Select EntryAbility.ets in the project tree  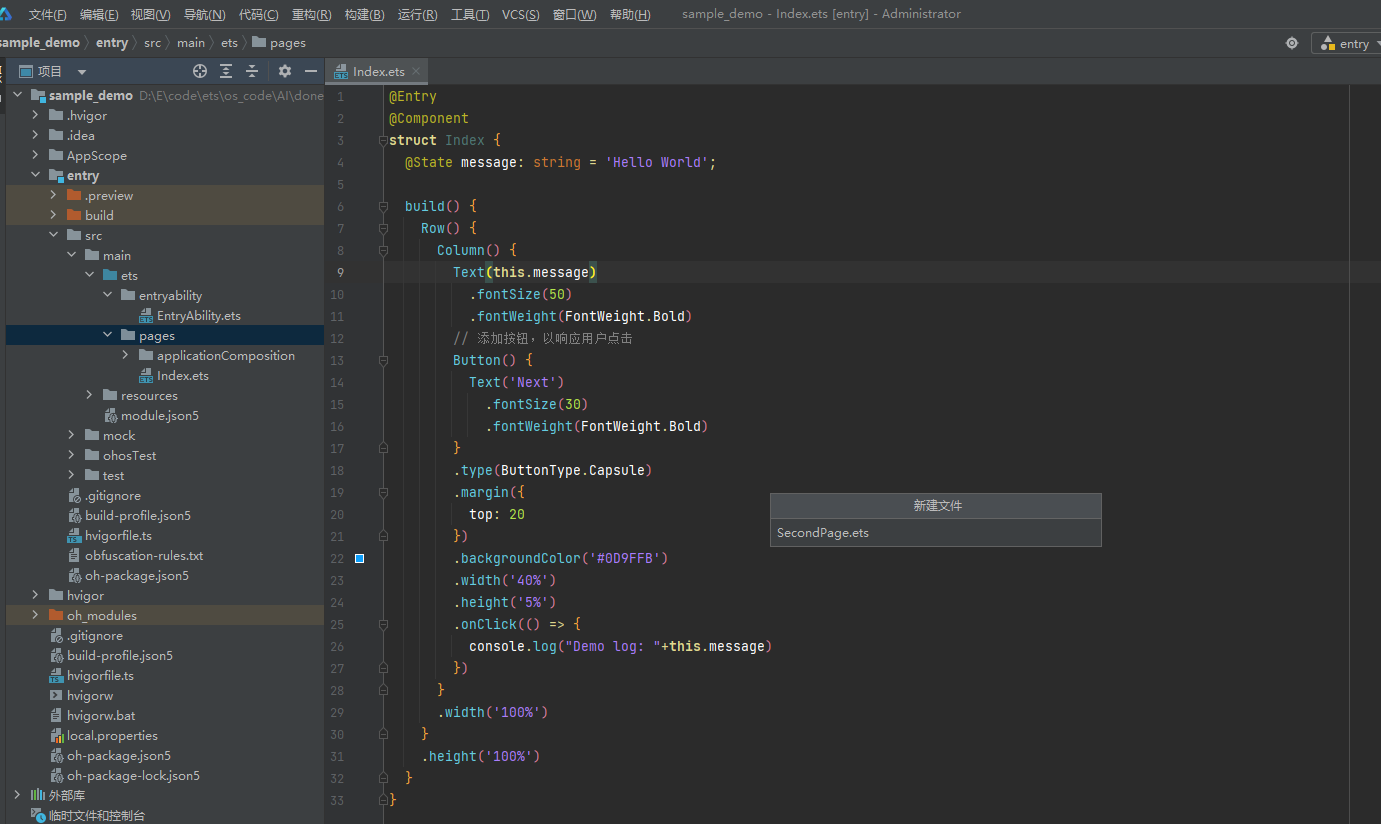tap(199, 316)
